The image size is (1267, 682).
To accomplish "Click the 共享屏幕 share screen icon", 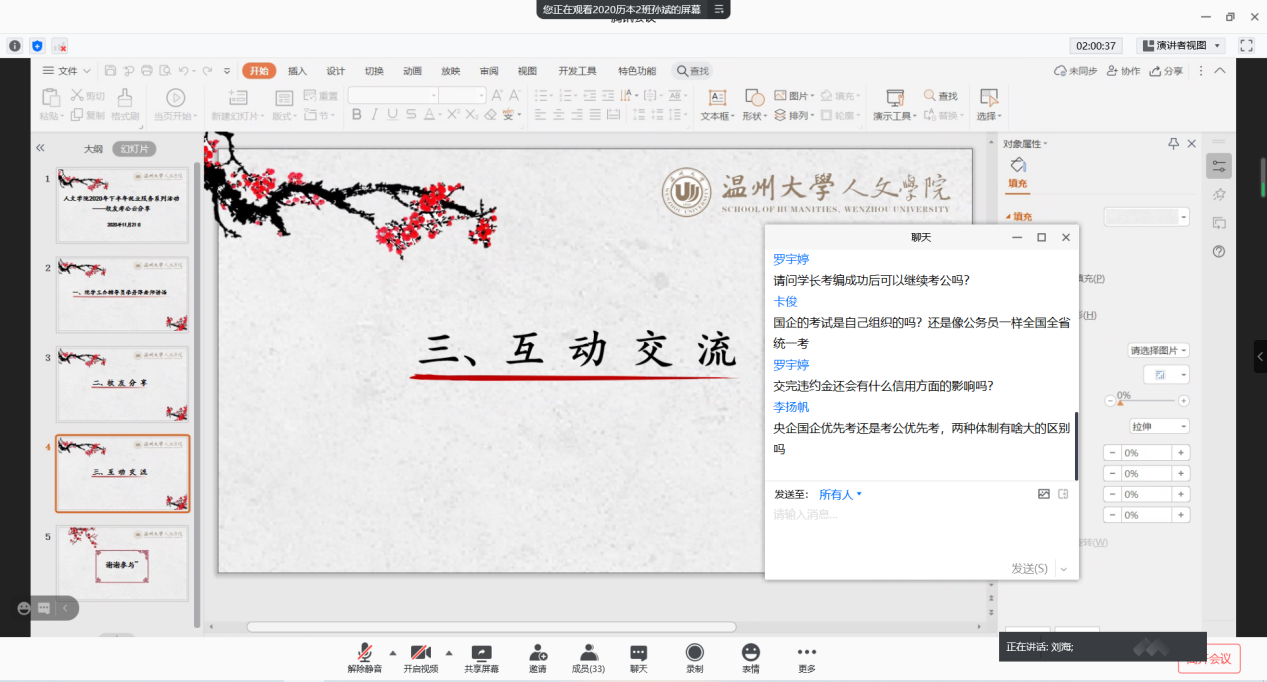I will [x=481, y=652].
